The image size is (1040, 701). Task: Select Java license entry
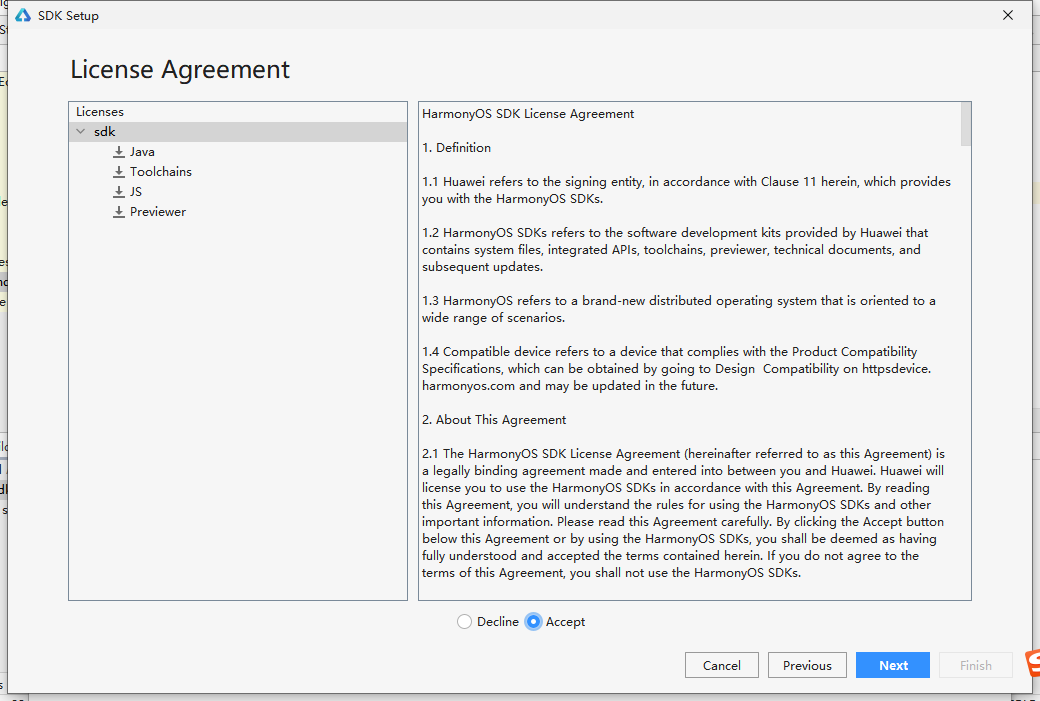(x=142, y=152)
